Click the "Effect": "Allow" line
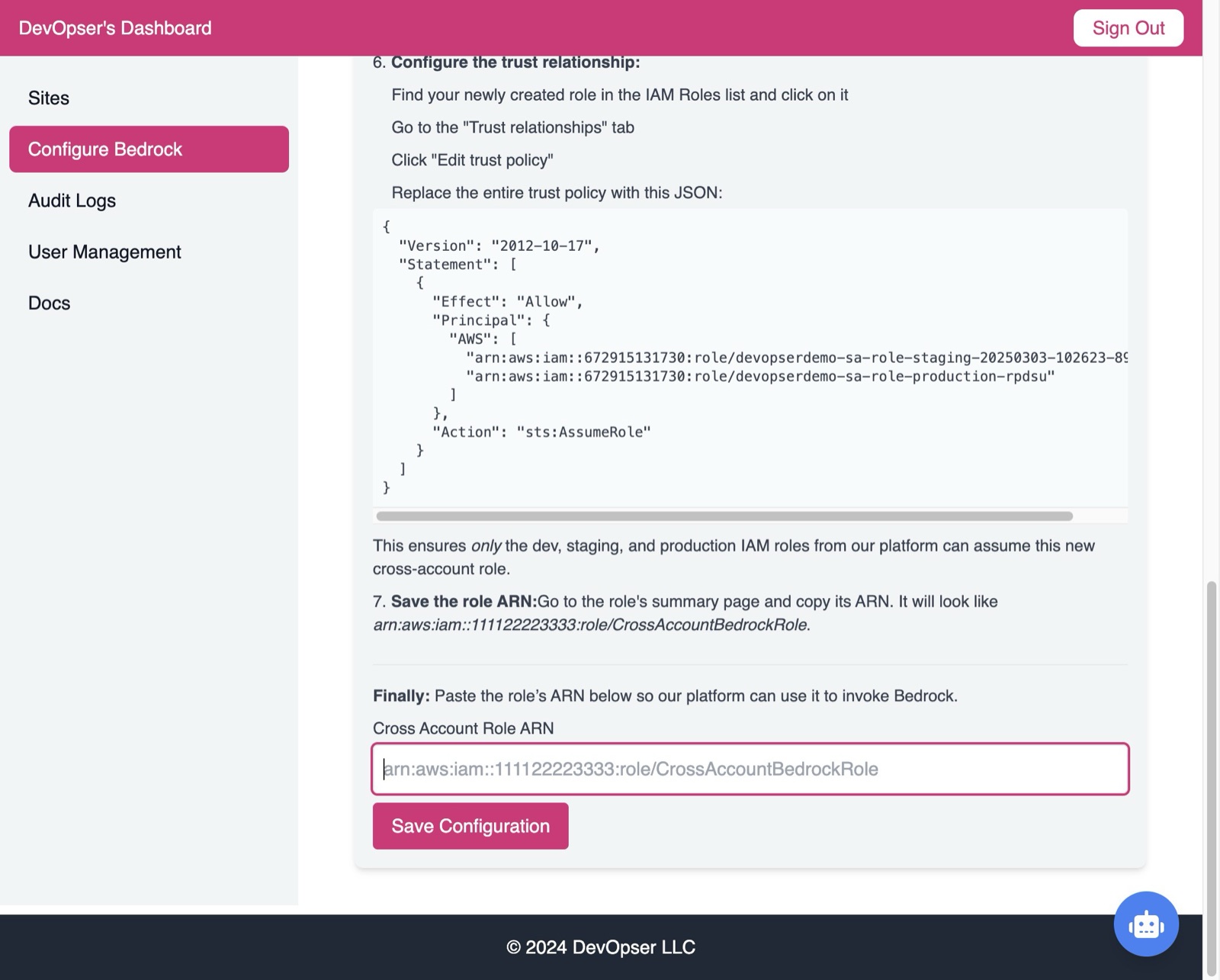This screenshot has height=980, width=1220. (508, 301)
